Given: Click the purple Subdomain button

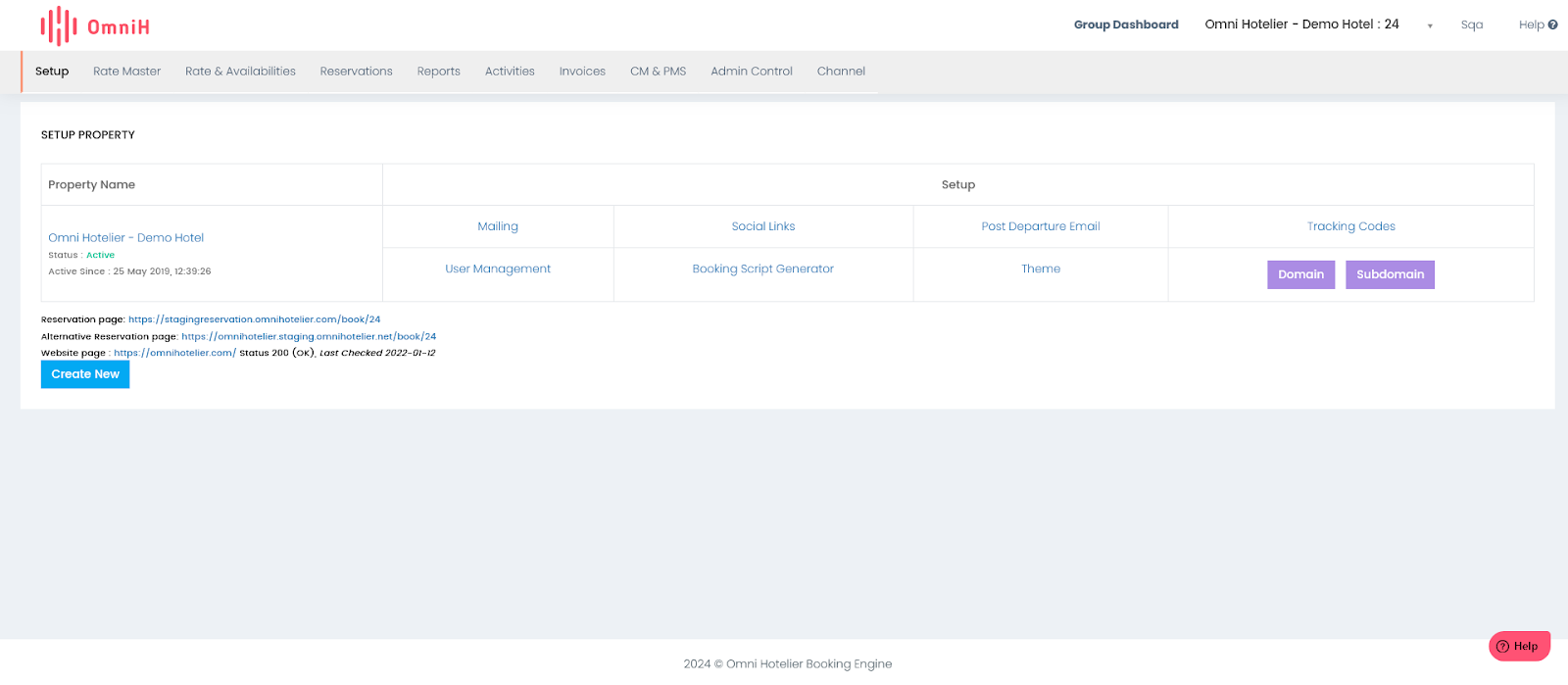Looking at the screenshot, I should click(x=1390, y=274).
